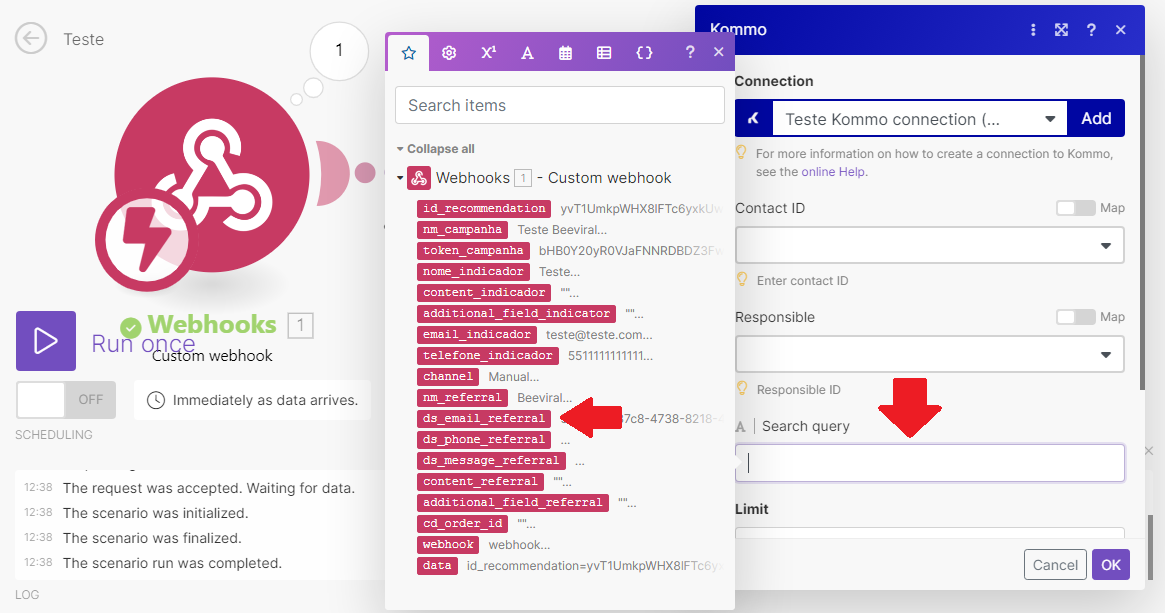This screenshot has height=613, width=1165.
Task: Toggle Map switch for Responsible
Action: 1075,317
